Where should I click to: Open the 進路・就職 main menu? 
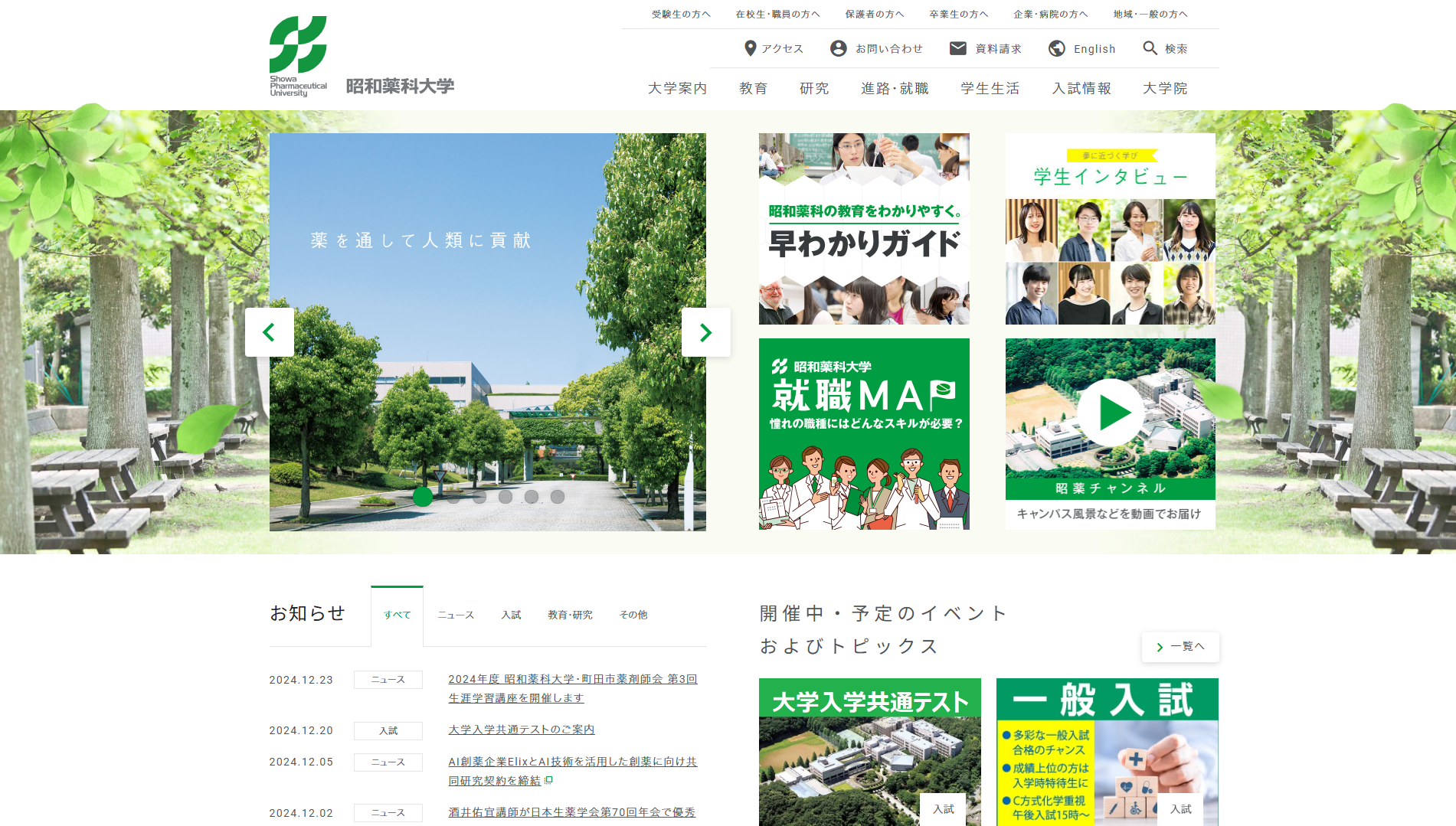tap(895, 88)
